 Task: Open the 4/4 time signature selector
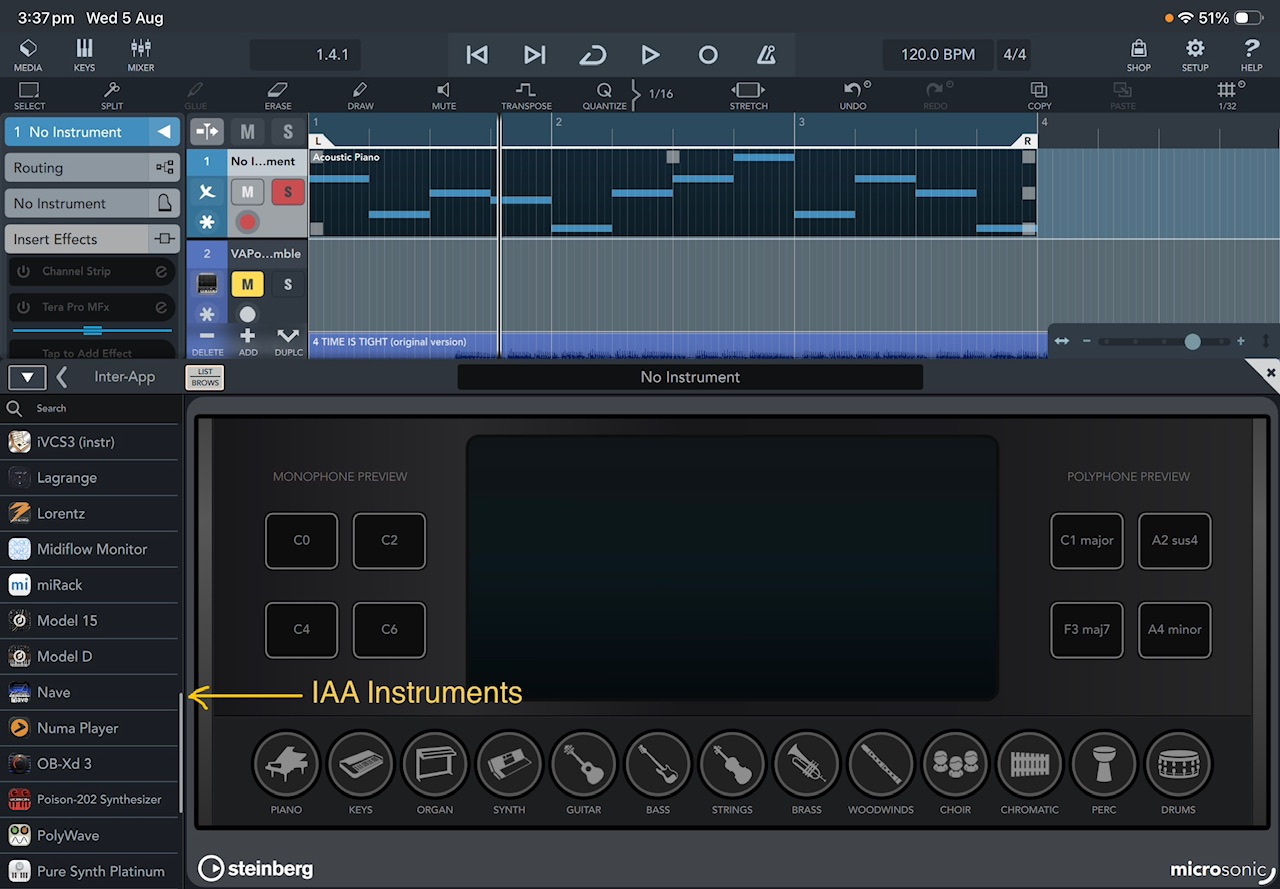(x=1015, y=54)
